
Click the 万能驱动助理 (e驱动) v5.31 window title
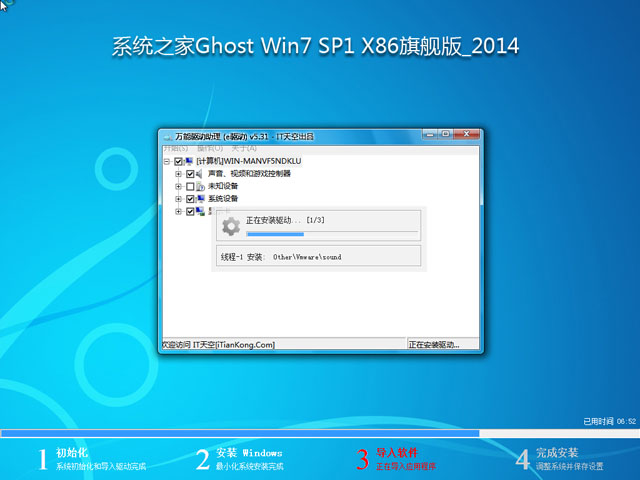[244, 137]
